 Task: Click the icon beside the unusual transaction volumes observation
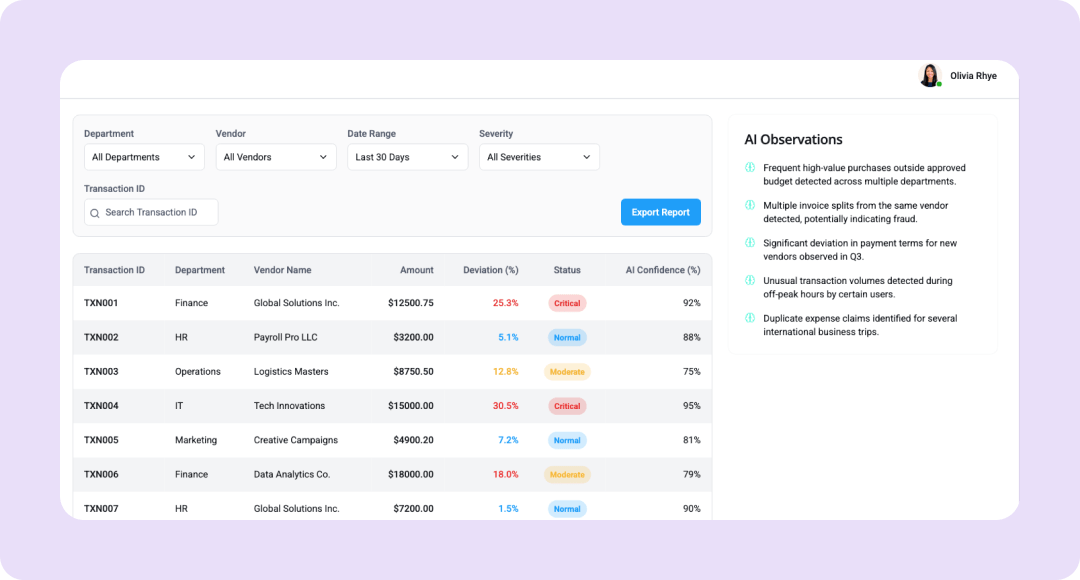click(750, 281)
